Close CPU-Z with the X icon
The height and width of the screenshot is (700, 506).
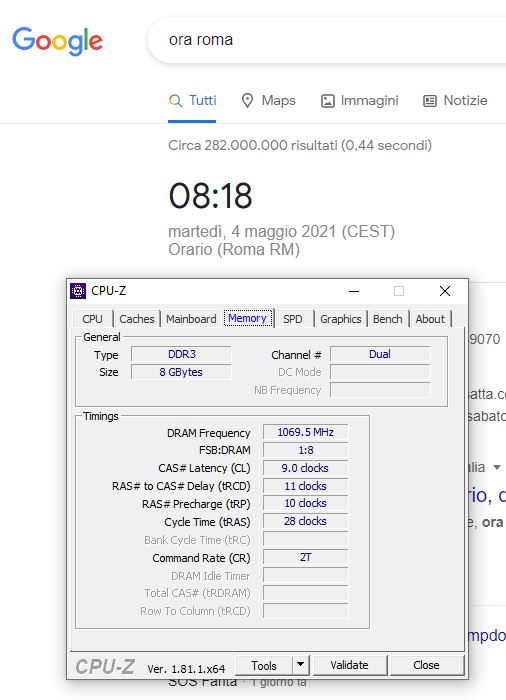coord(445,291)
